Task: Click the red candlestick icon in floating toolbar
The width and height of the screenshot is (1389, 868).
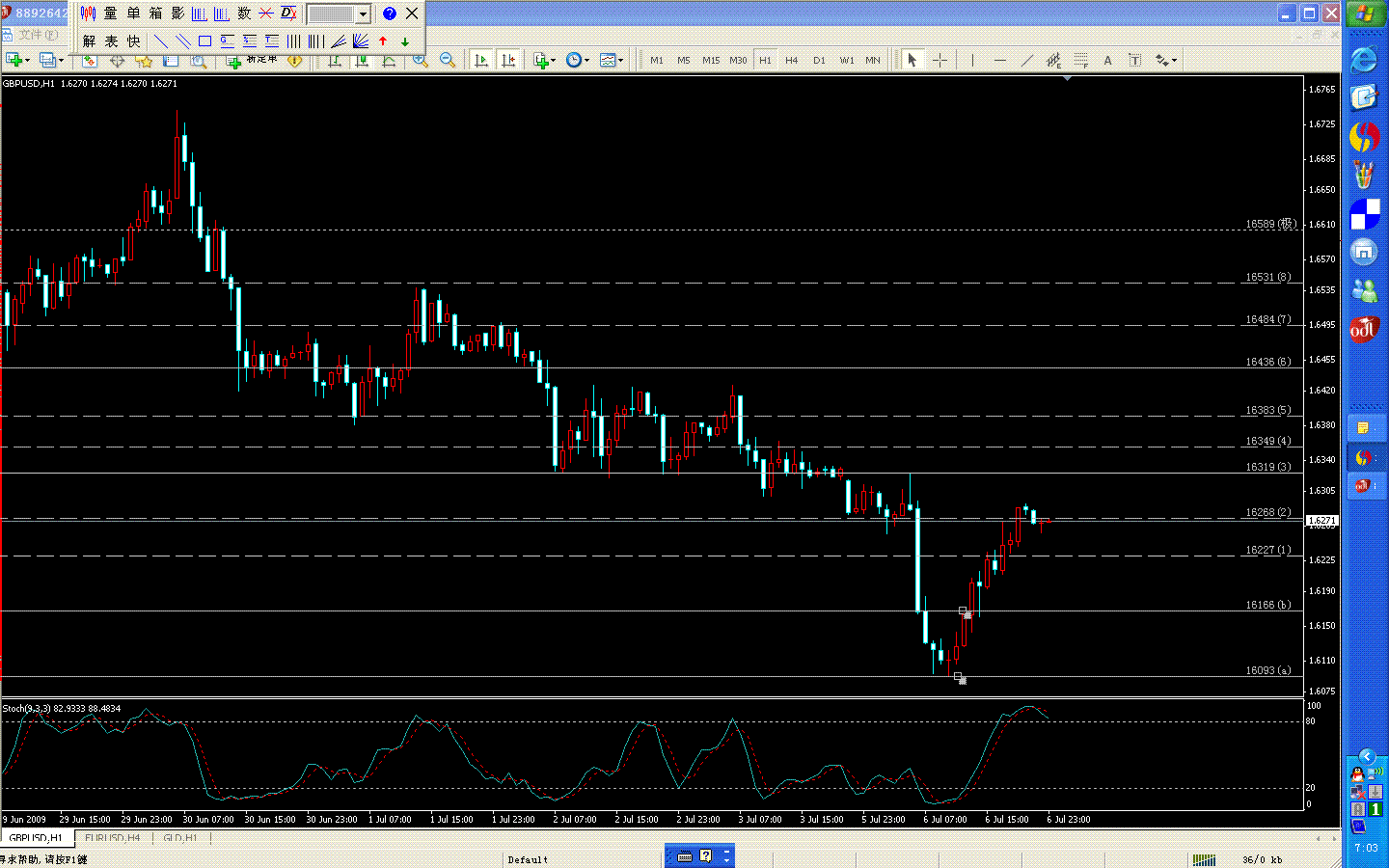Action: pos(89,14)
